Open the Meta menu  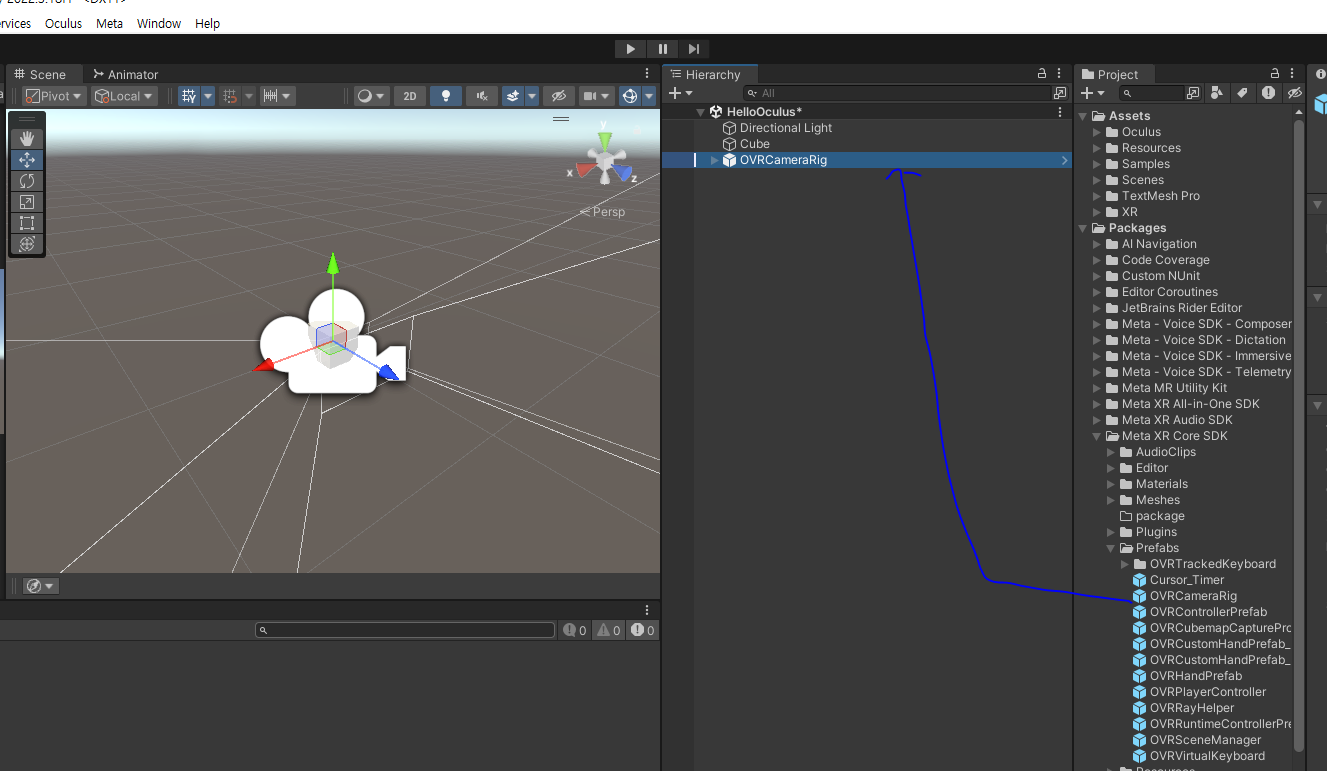point(109,23)
